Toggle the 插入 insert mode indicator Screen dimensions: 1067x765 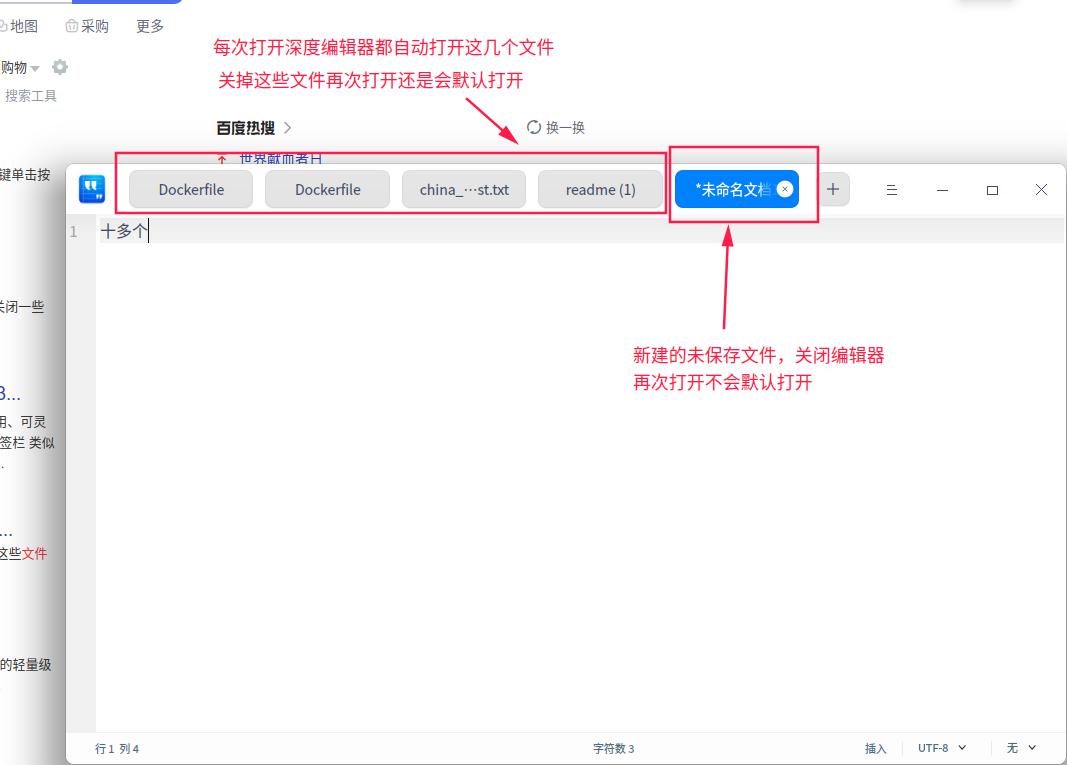tap(877, 748)
